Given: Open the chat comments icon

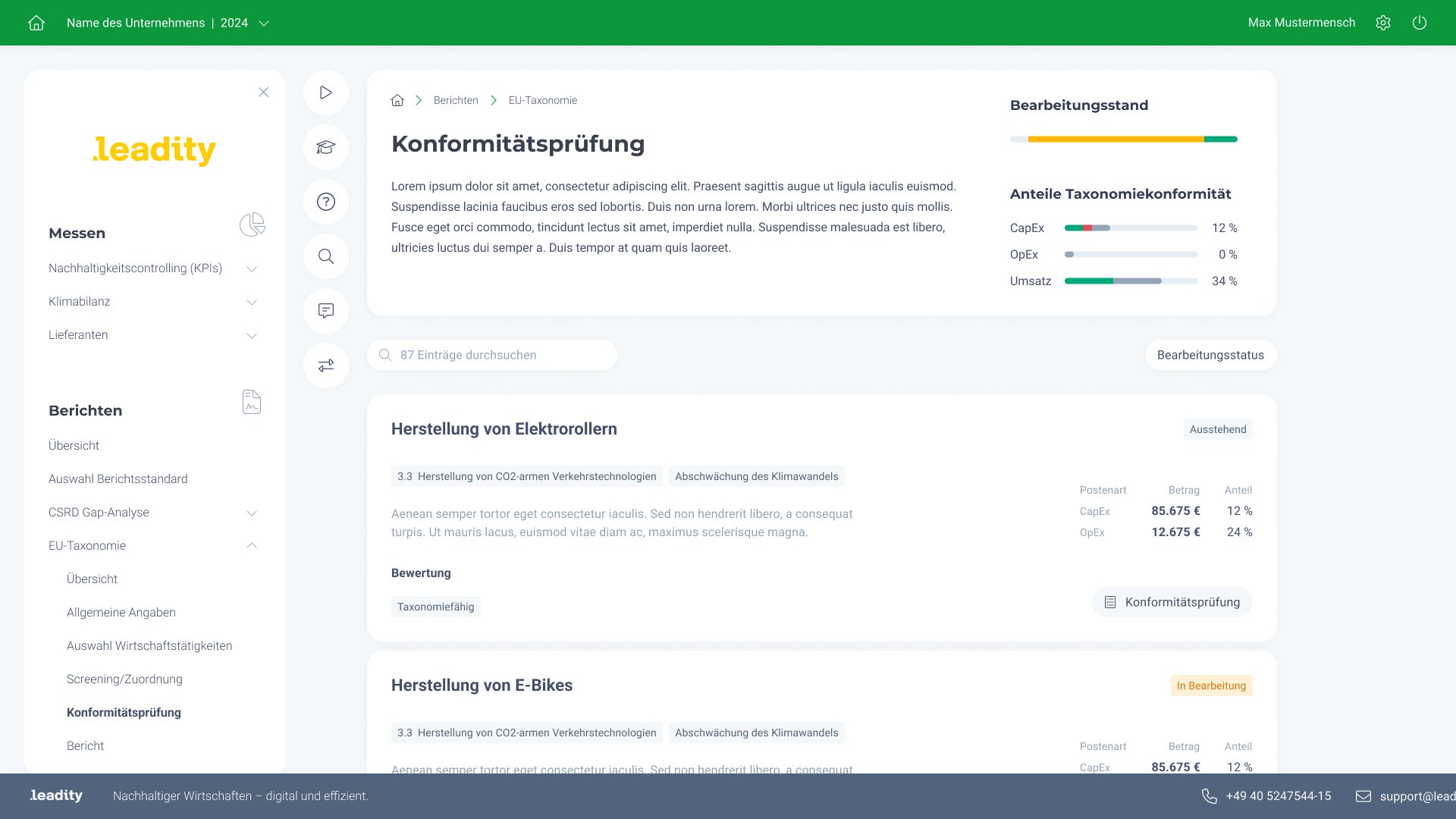Looking at the screenshot, I should (x=326, y=311).
